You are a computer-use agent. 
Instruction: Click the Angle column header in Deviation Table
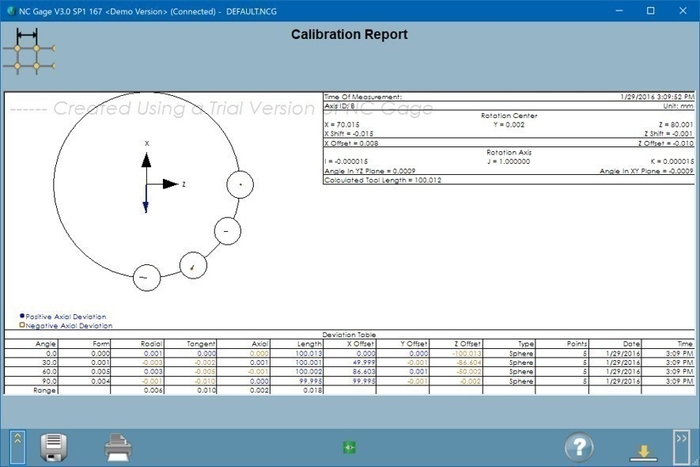coord(46,343)
